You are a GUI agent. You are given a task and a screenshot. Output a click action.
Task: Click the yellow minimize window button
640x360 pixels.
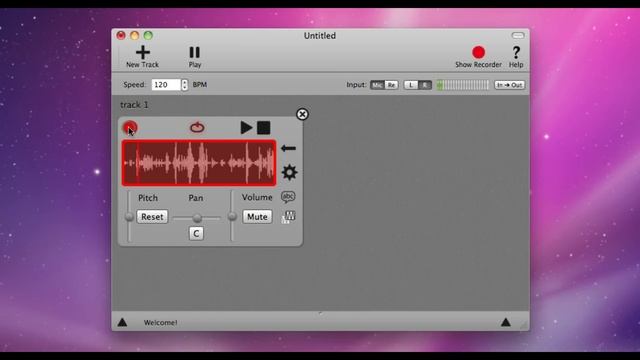tap(135, 36)
